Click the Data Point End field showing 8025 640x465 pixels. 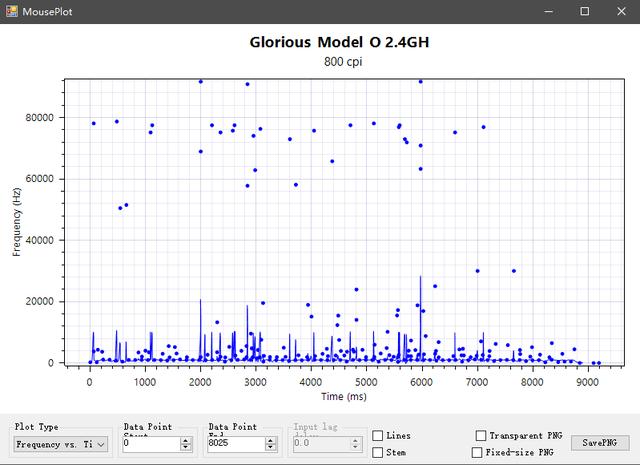point(234,444)
